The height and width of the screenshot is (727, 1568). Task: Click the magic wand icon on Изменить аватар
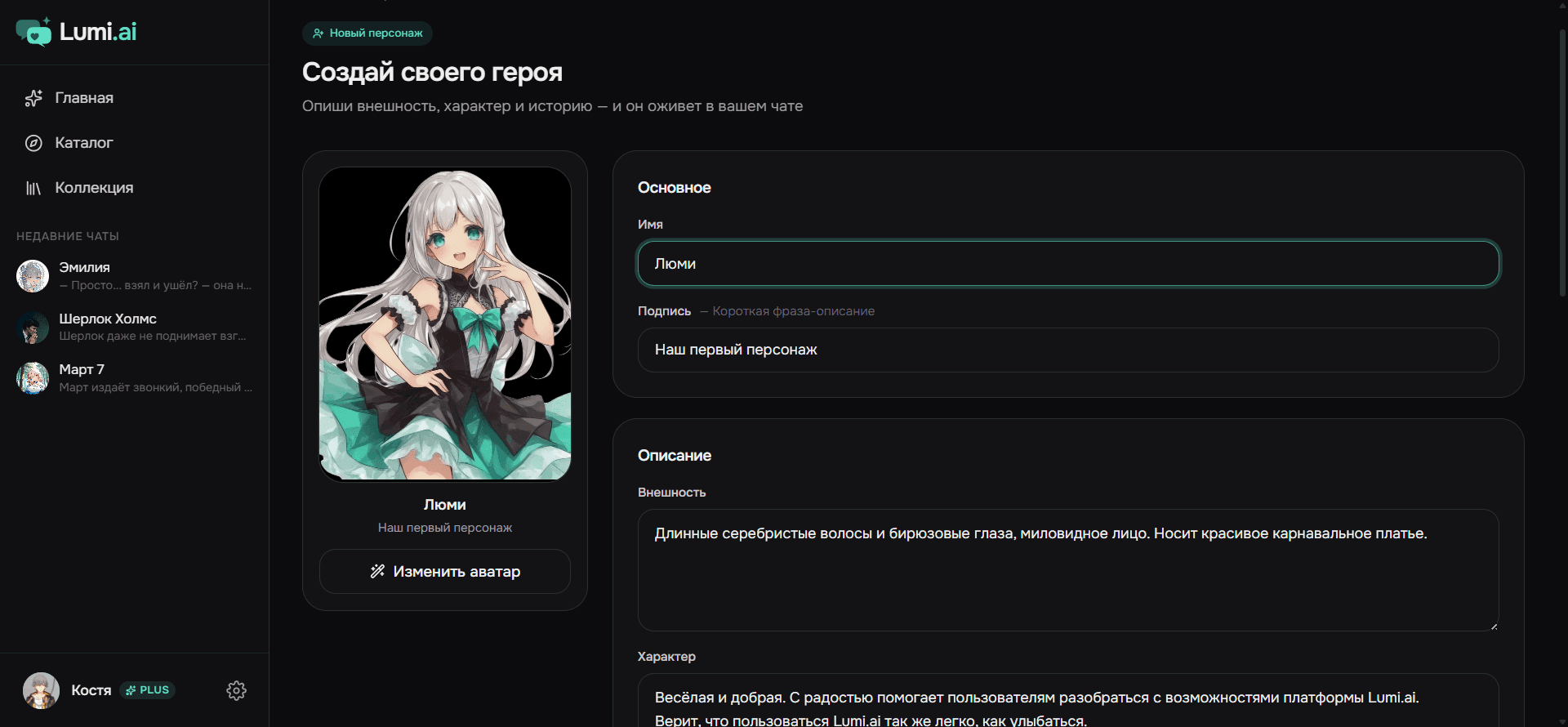point(377,571)
